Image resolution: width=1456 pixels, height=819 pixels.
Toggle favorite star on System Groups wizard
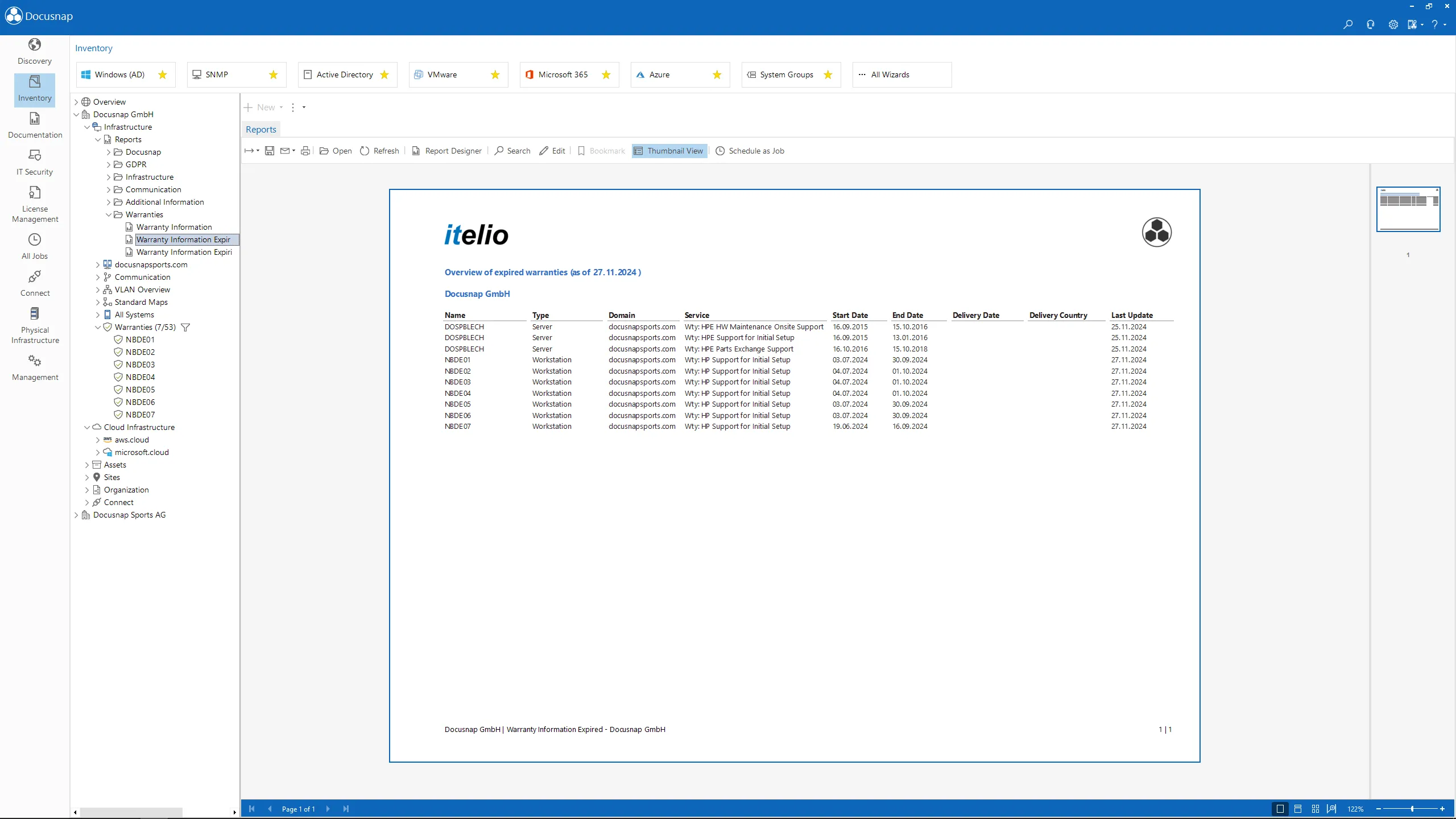(828, 75)
